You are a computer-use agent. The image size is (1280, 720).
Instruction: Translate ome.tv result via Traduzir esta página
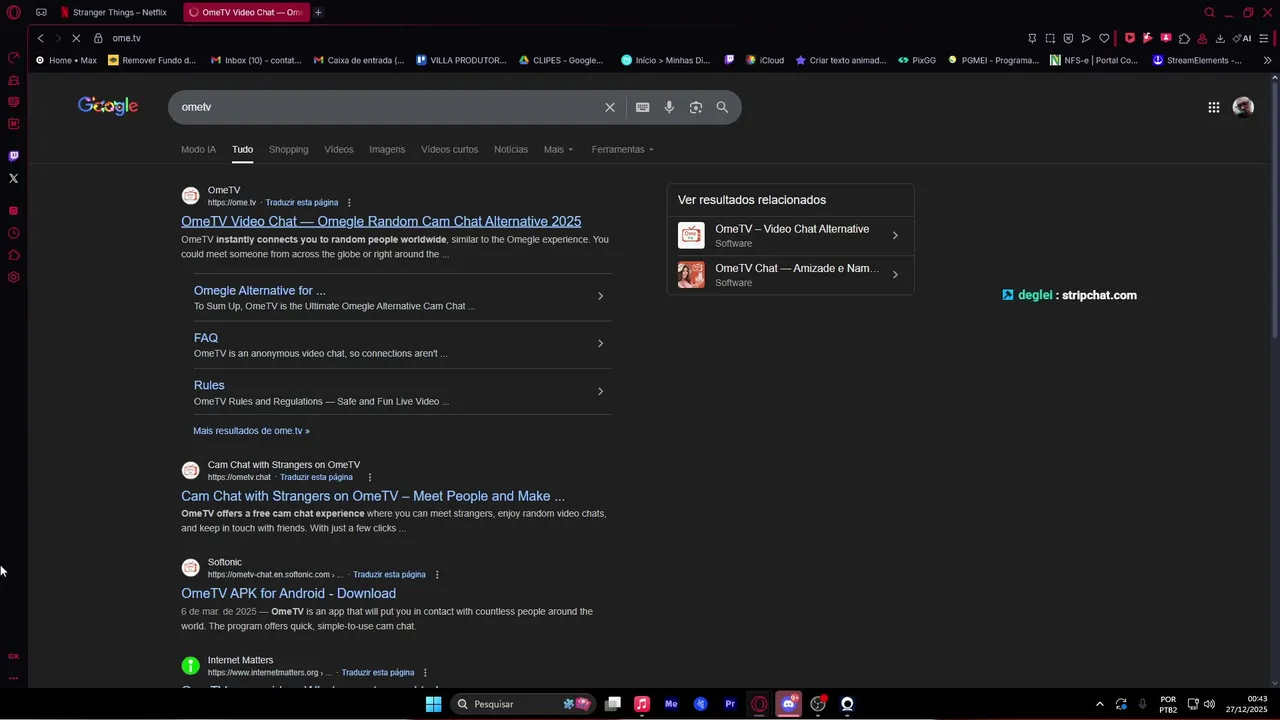302,203
